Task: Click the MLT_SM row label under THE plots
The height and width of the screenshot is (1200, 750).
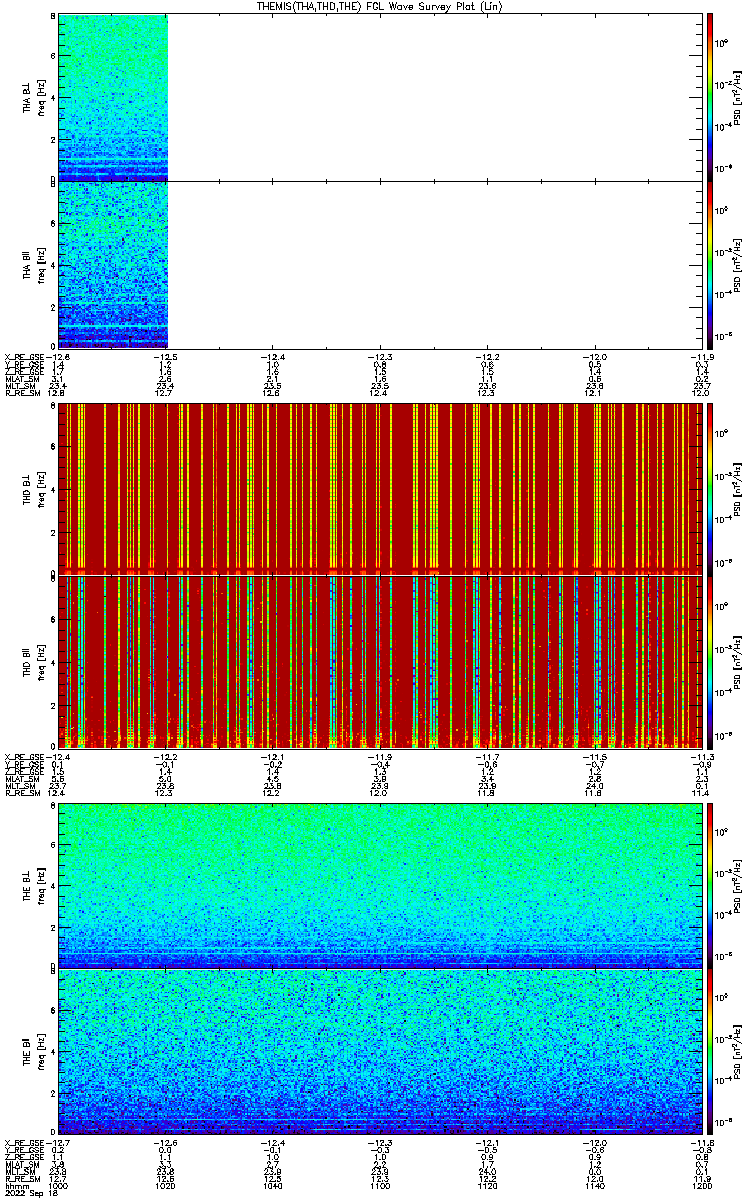Action: pos(19,1171)
